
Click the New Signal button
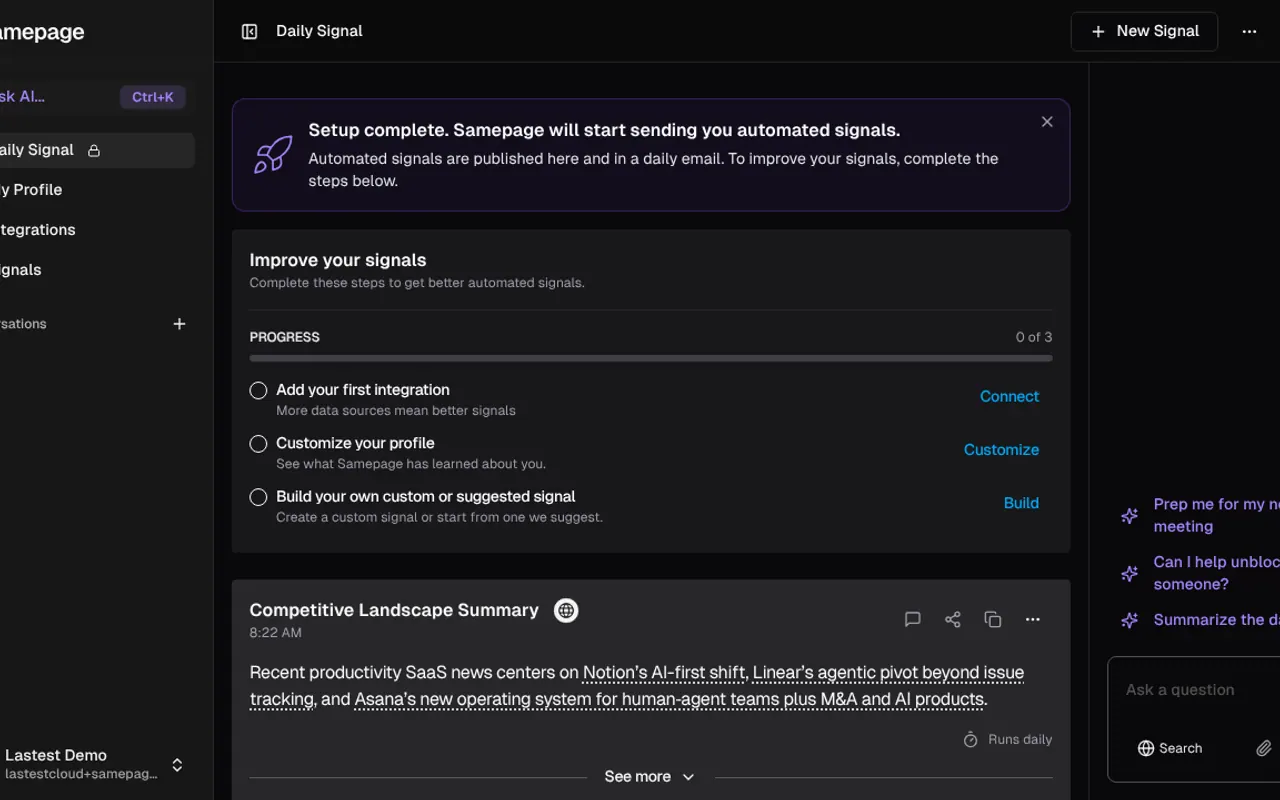coord(1144,31)
